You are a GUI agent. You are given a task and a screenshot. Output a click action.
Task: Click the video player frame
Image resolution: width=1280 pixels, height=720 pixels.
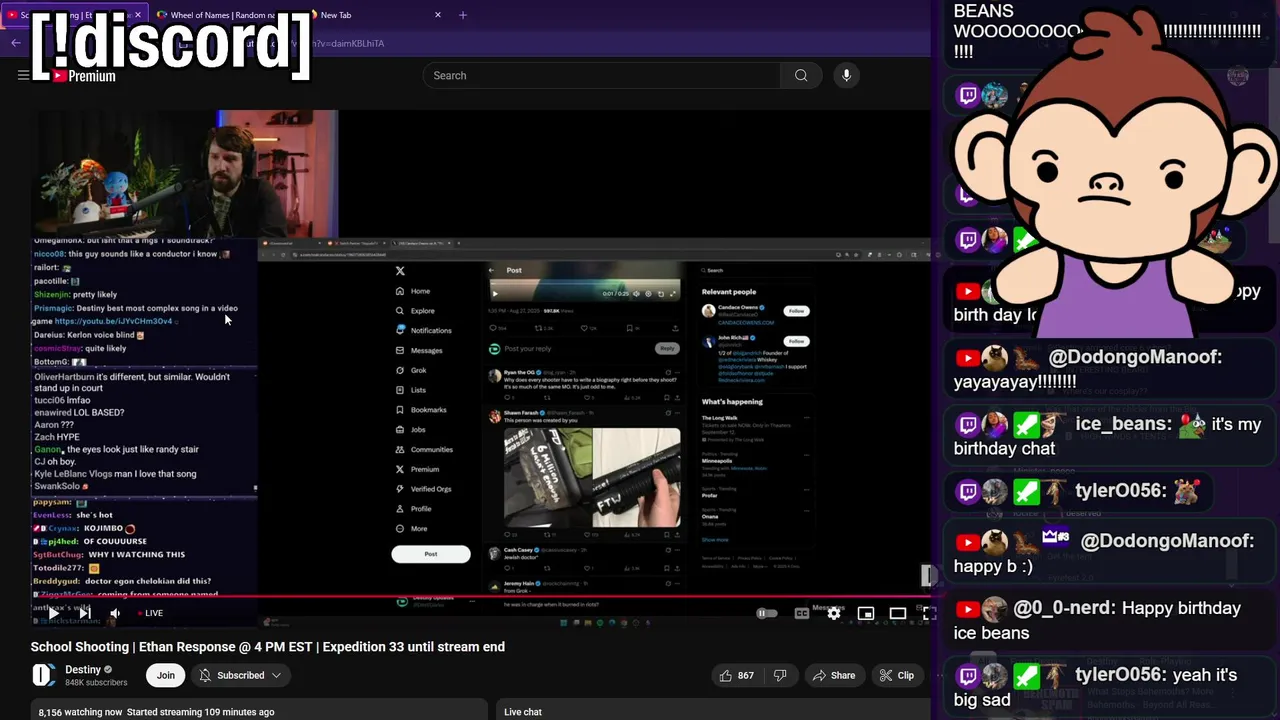480,368
